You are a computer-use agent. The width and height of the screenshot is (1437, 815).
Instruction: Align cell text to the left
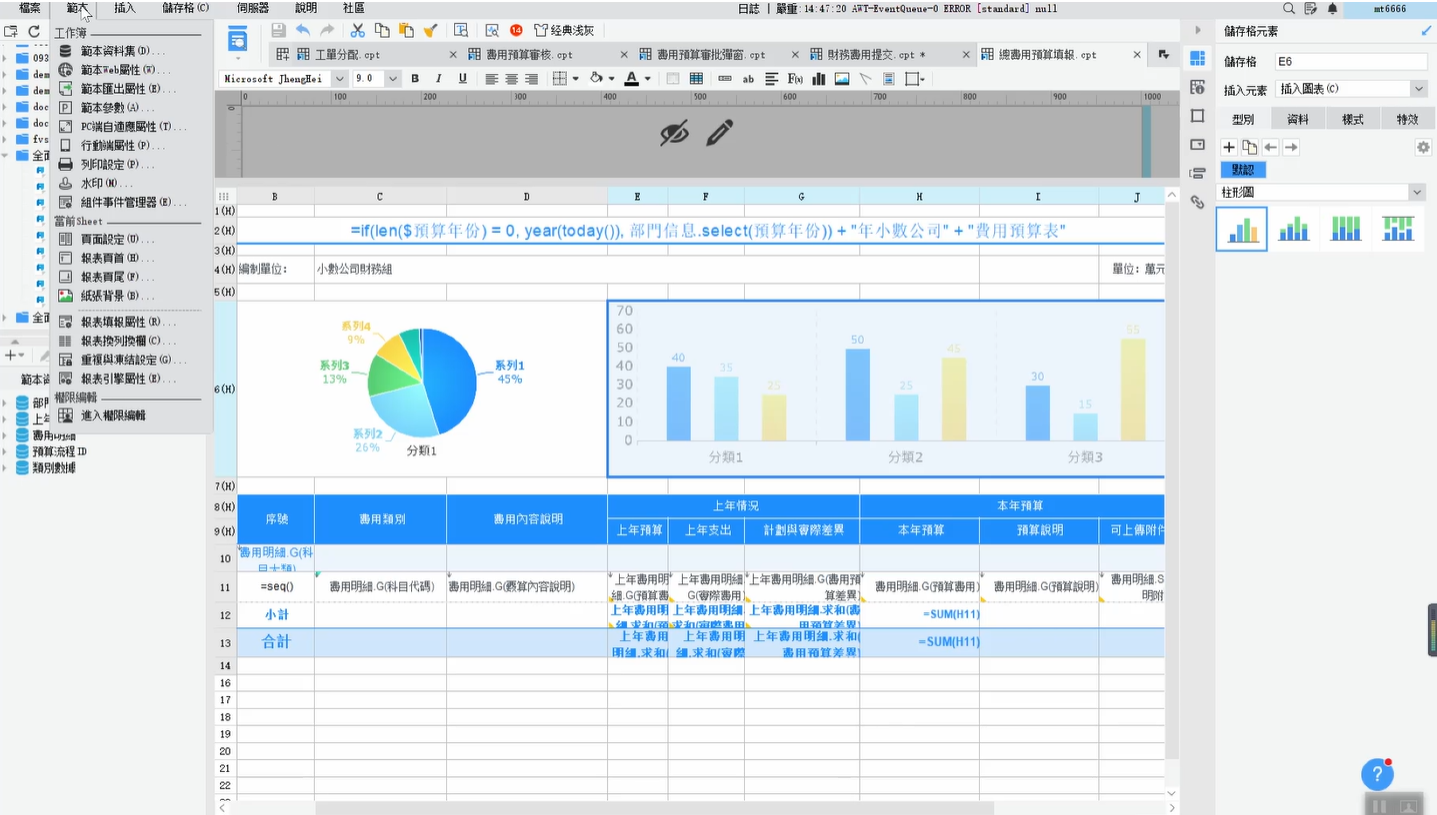[492, 78]
